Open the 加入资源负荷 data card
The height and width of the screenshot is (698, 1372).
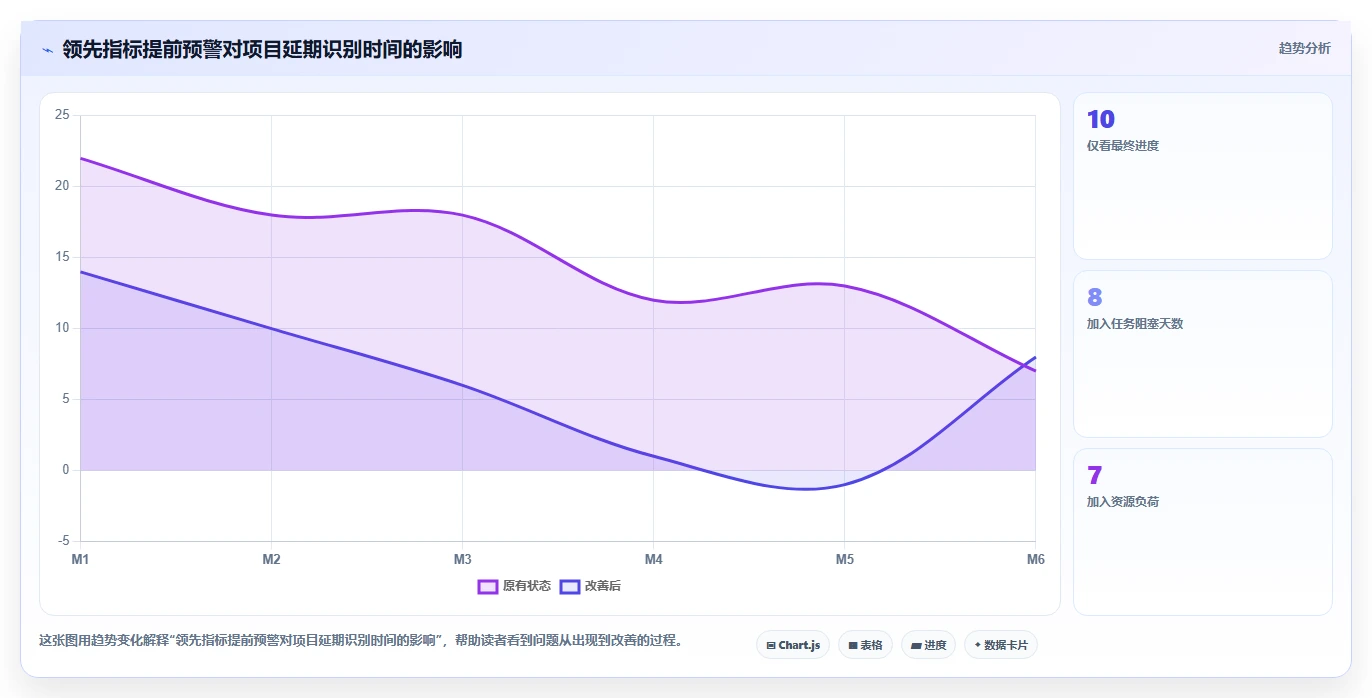(x=1203, y=532)
